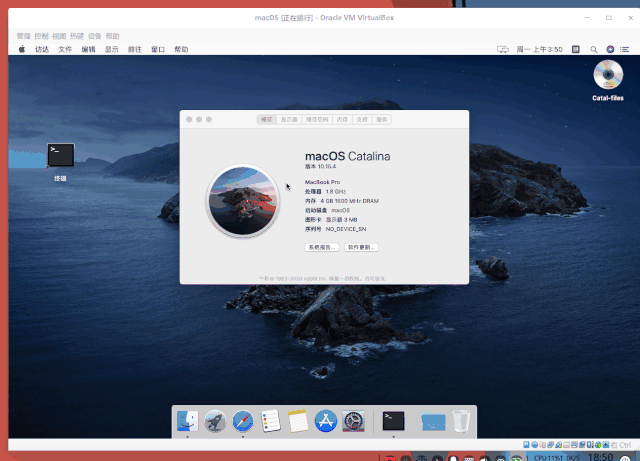Switch to the 概览 tab
This screenshot has height=461, width=640.
[267, 119]
